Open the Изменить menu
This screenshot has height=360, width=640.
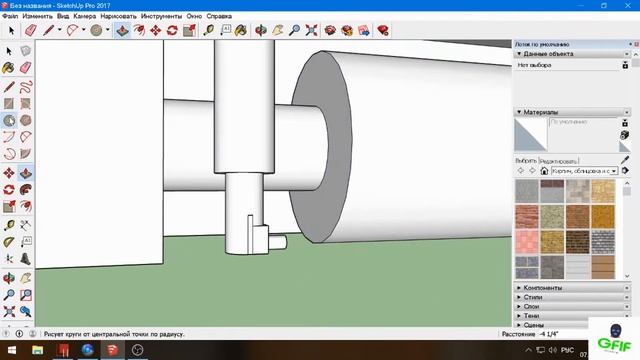point(38,16)
